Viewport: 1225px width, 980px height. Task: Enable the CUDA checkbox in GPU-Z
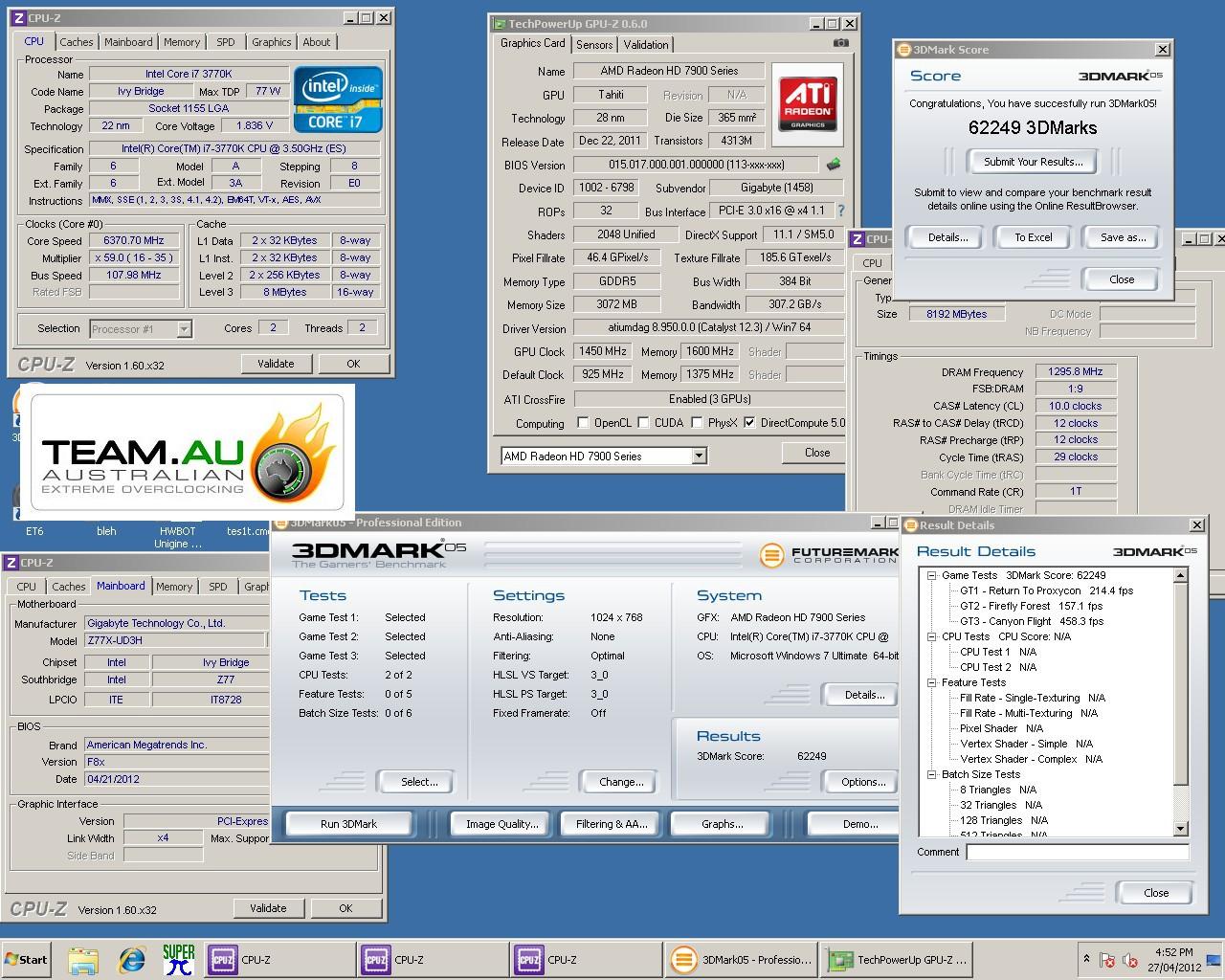pyautogui.click(x=644, y=422)
